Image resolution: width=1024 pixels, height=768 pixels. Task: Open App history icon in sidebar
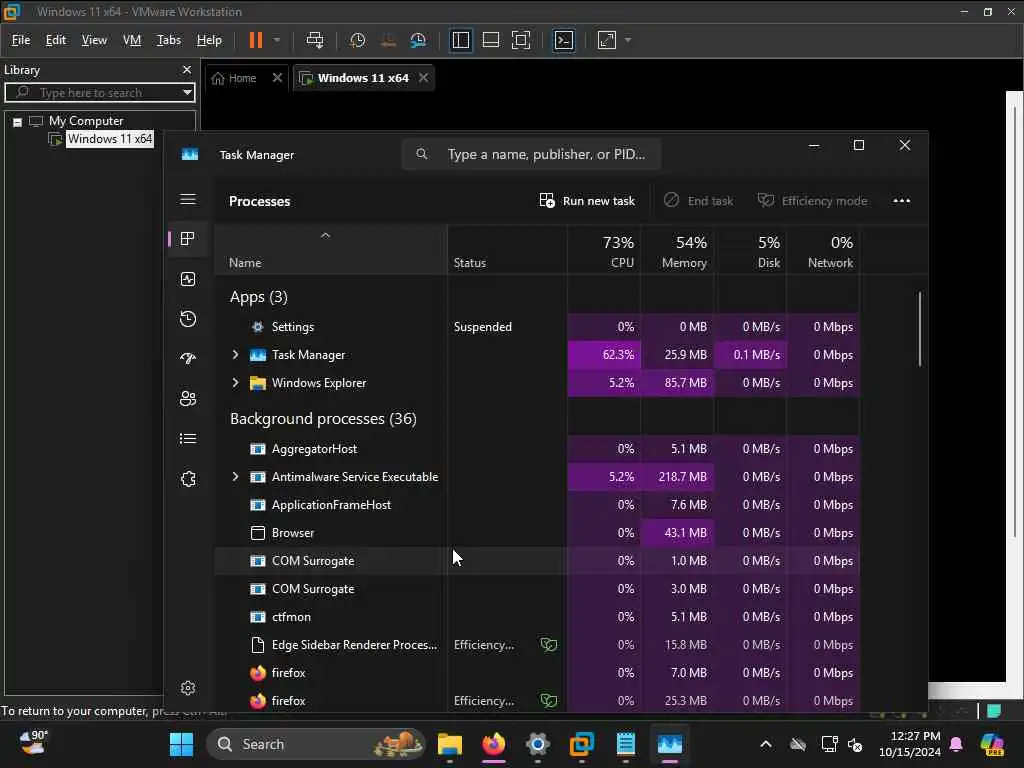pos(188,319)
